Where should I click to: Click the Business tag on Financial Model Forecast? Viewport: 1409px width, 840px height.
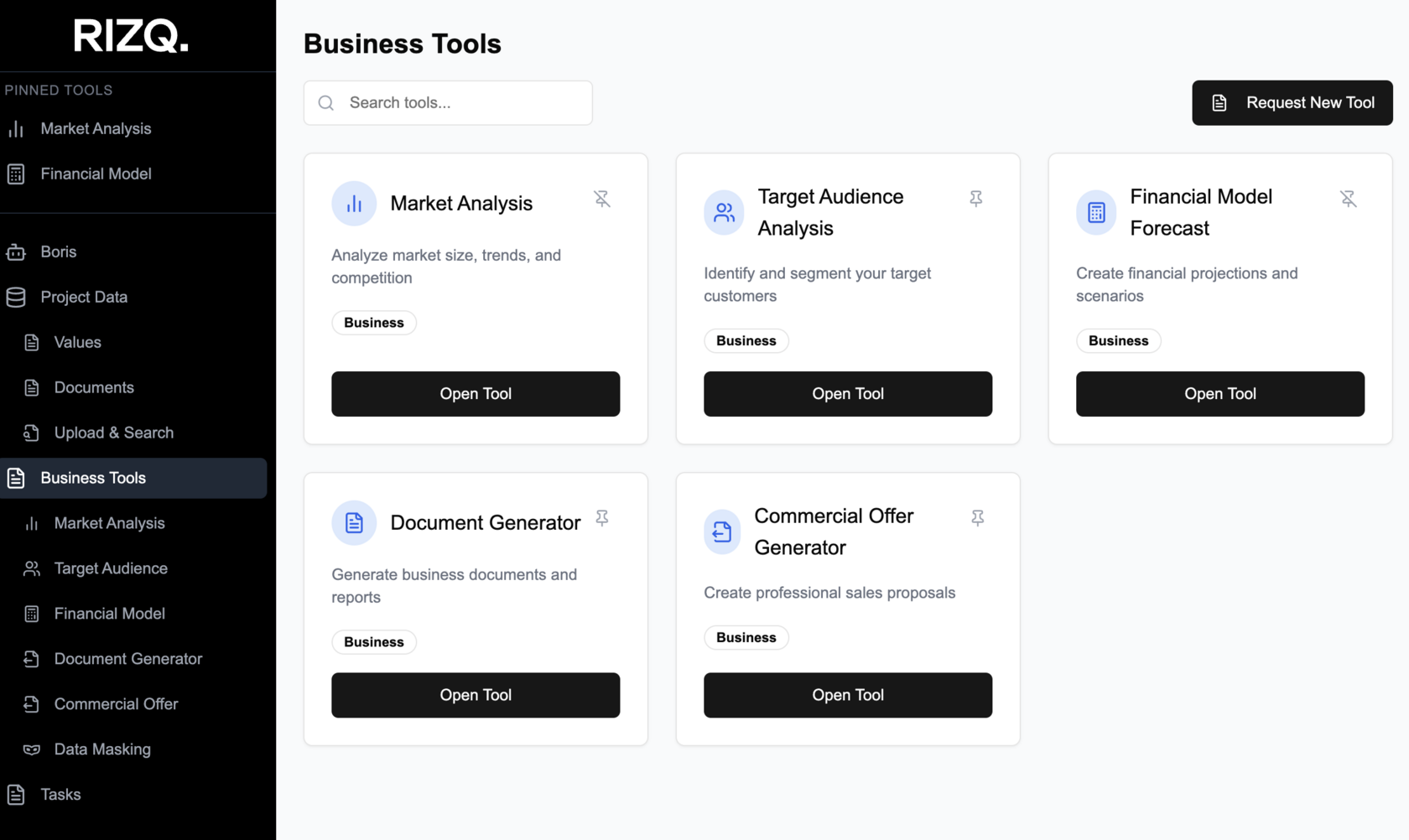tap(1119, 341)
